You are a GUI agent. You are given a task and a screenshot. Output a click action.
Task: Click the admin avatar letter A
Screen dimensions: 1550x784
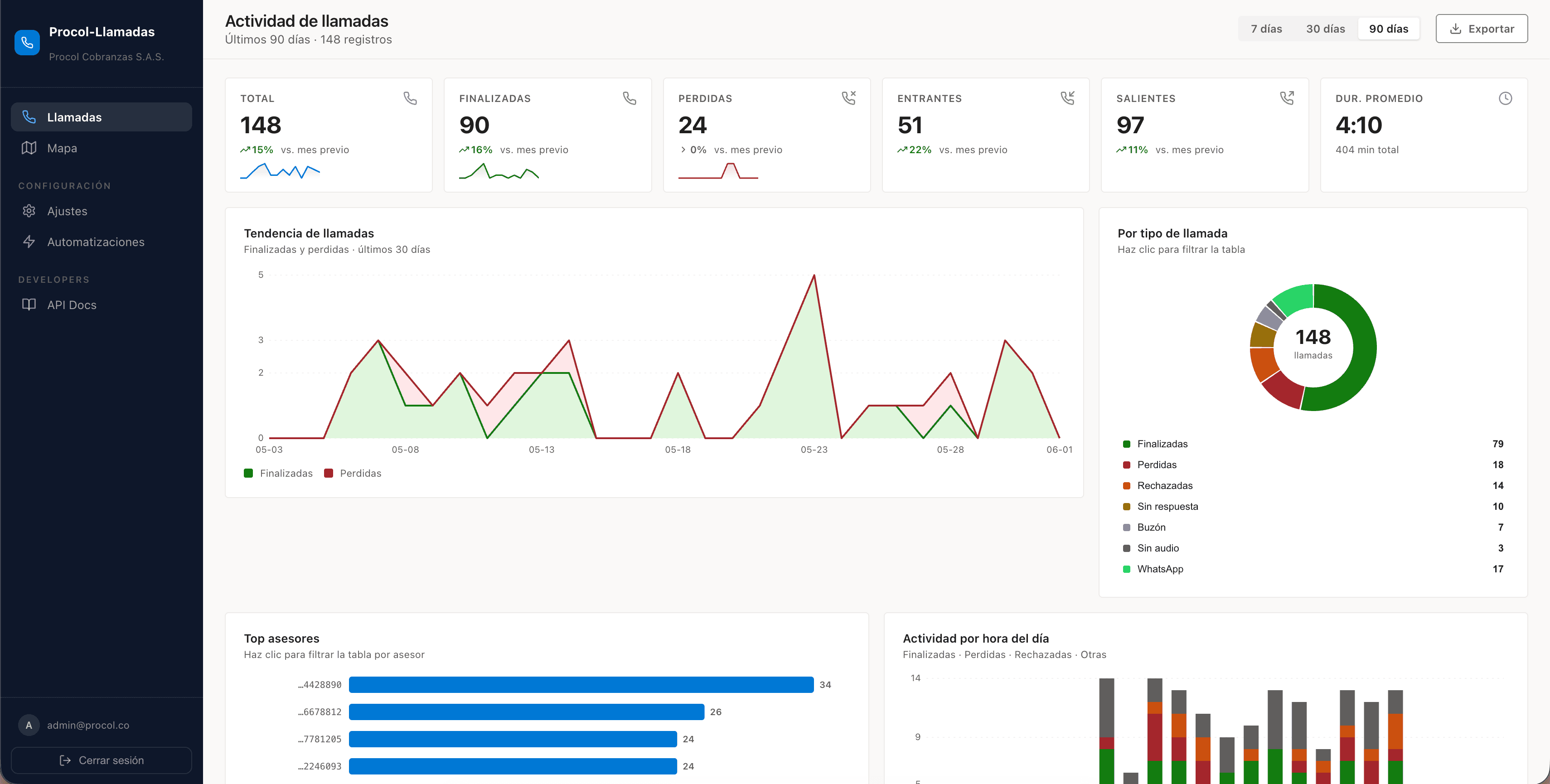click(29, 725)
